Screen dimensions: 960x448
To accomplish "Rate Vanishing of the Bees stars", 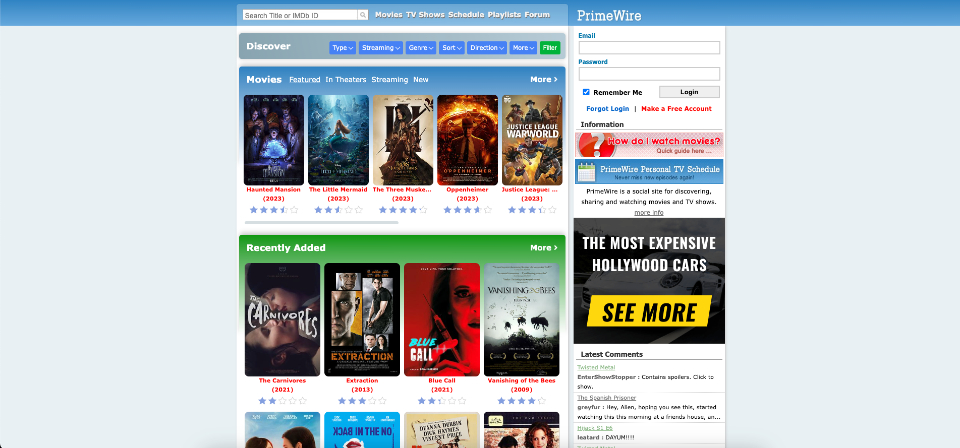I will click(x=522, y=401).
